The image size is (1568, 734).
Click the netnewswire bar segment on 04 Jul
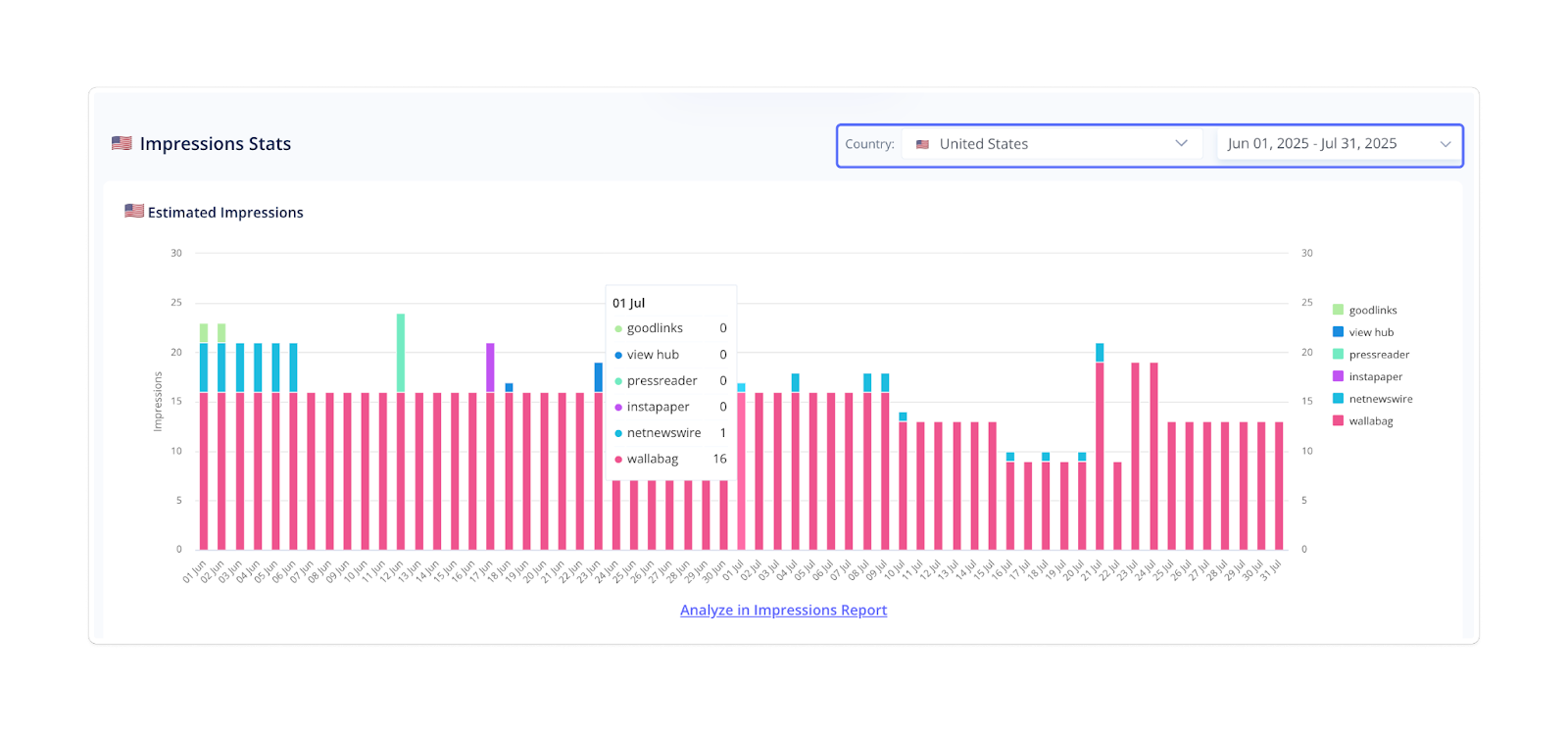click(795, 382)
